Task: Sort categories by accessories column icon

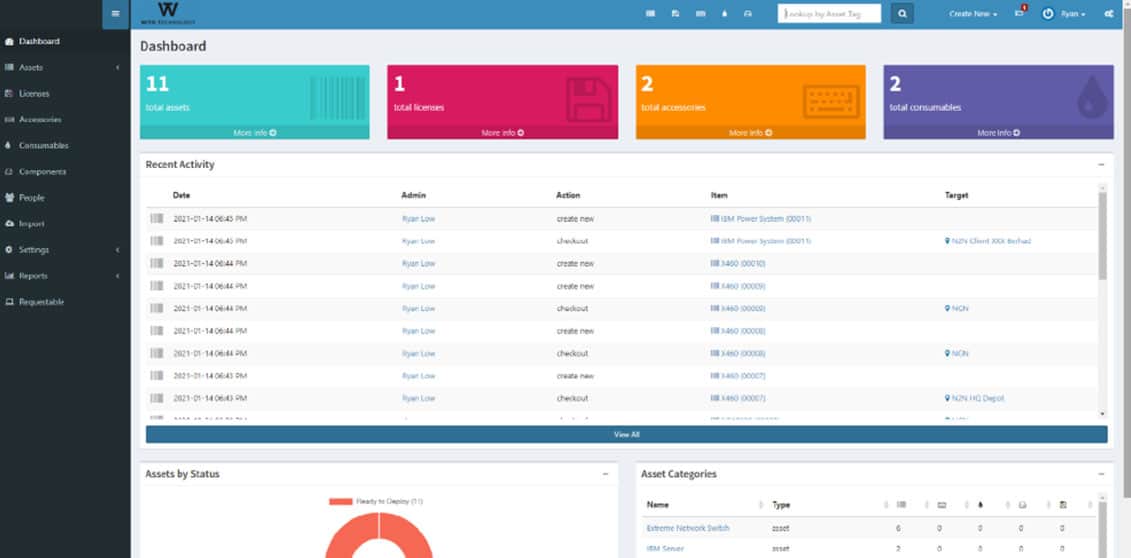Action: click(x=941, y=505)
